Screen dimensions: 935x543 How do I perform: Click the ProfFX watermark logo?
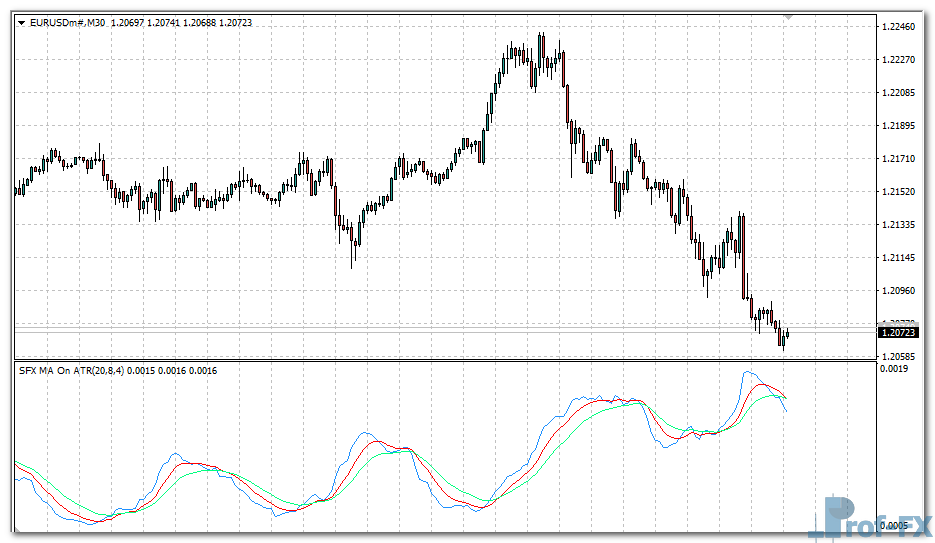pyautogui.click(x=876, y=518)
